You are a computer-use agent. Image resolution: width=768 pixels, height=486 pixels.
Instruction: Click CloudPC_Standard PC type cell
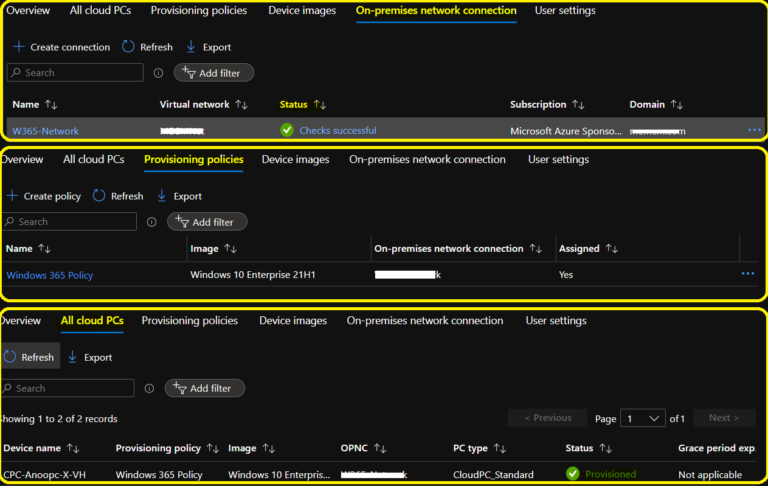click(493, 474)
